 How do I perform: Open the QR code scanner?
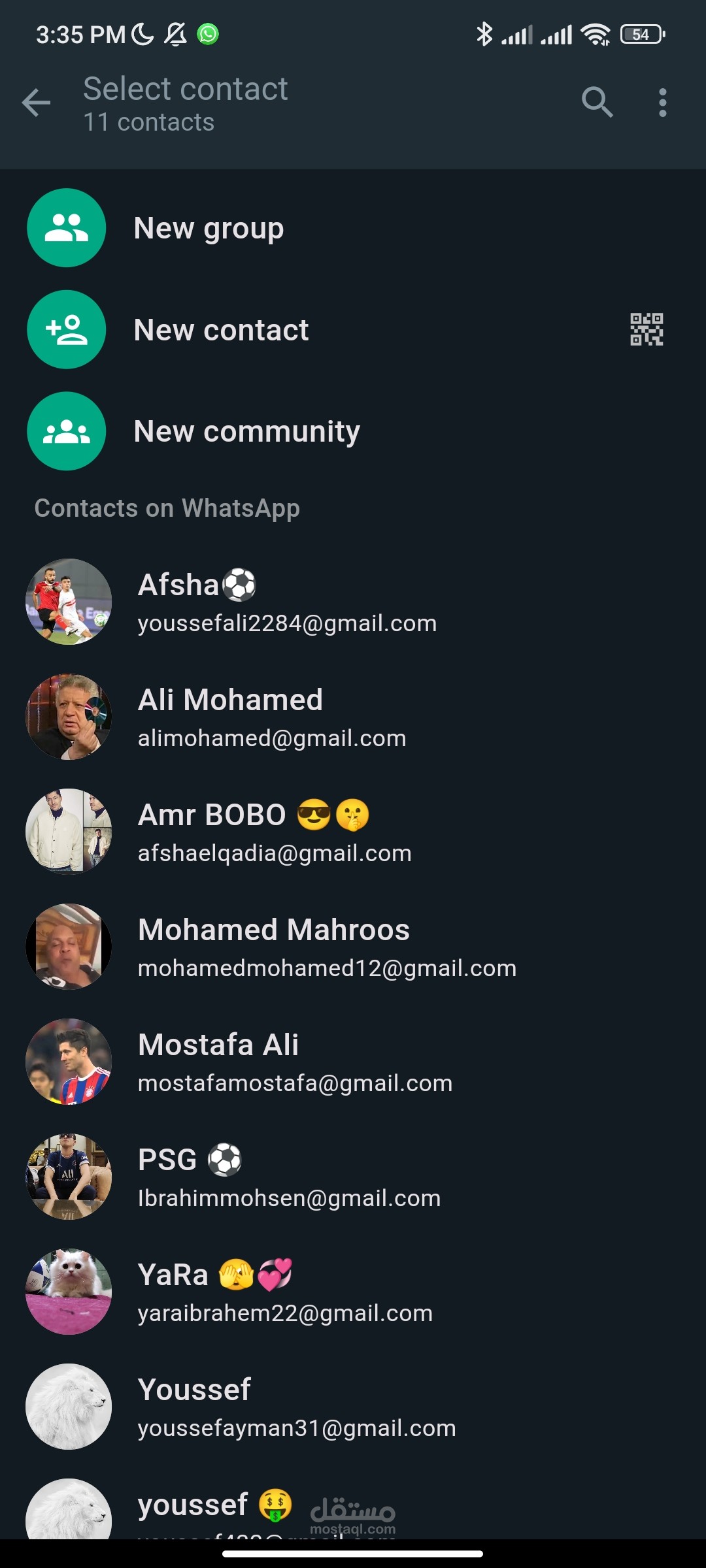646,329
